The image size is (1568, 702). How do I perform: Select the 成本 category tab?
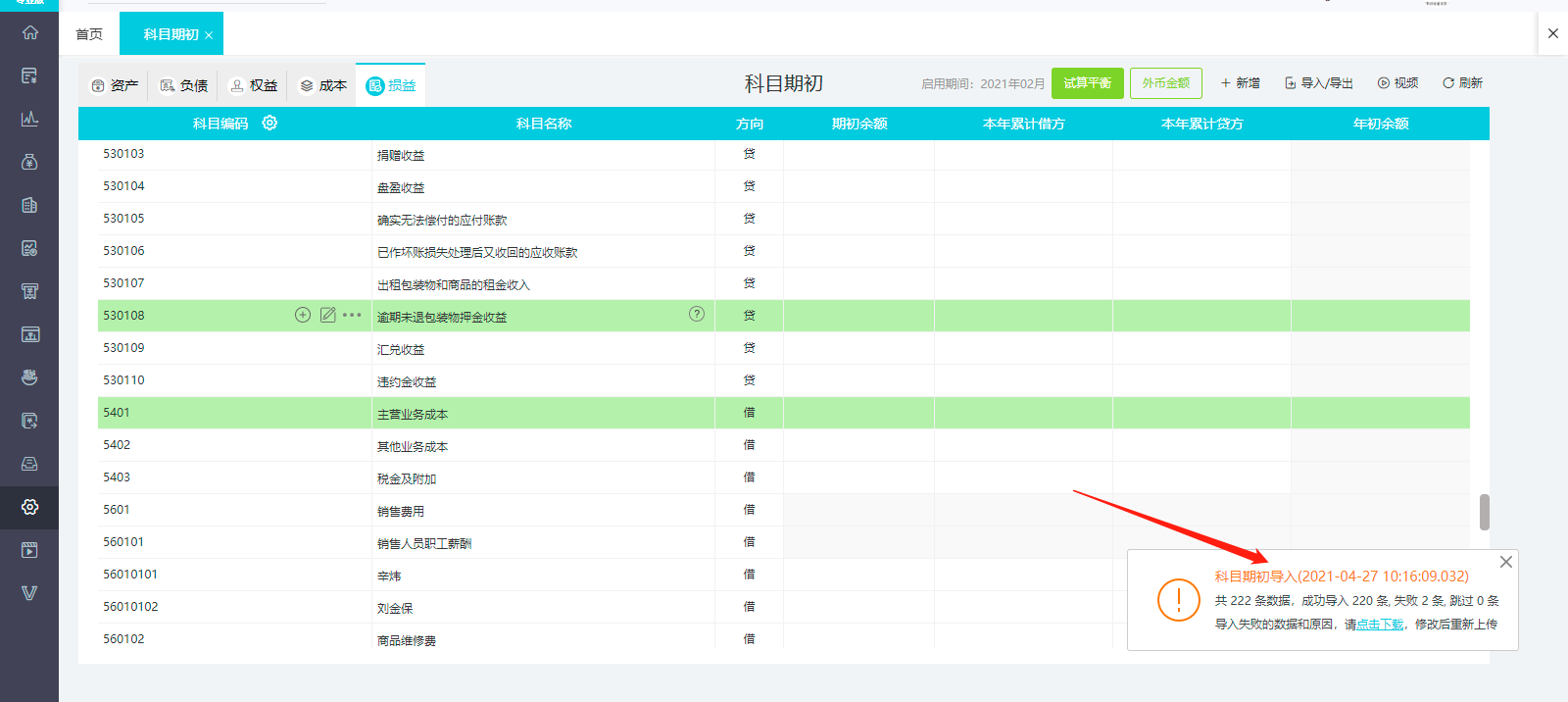(x=323, y=85)
